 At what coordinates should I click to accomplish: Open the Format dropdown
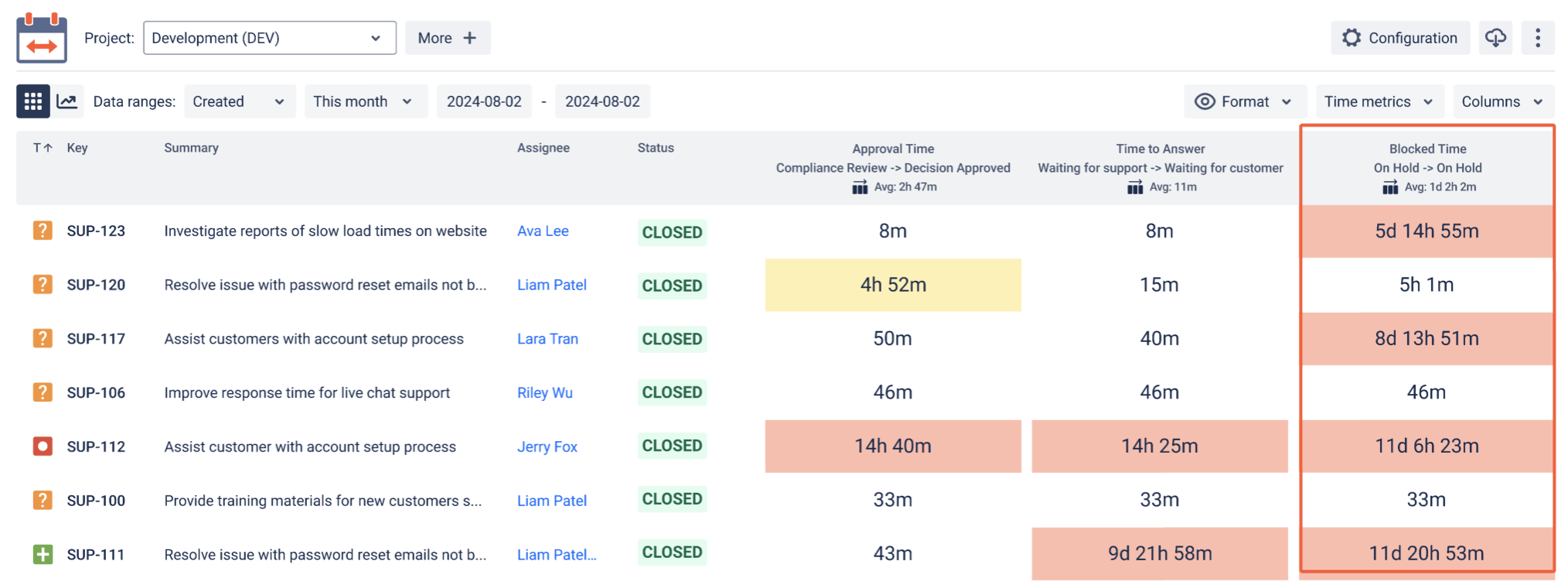click(1245, 101)
